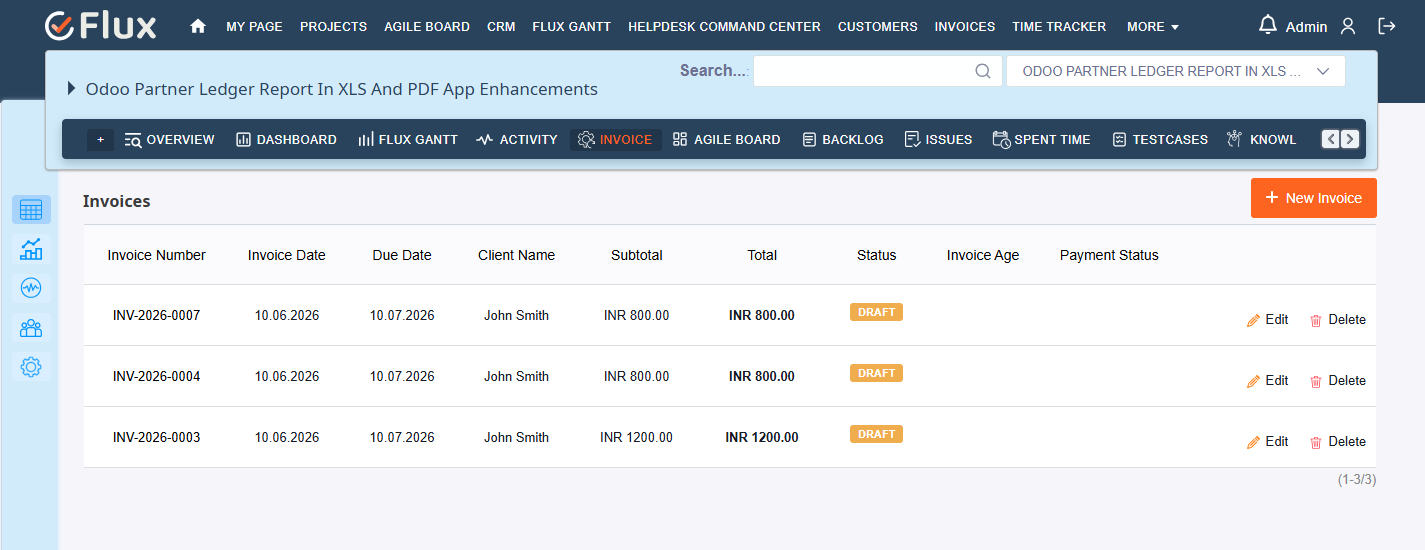Open INVOICES in top menu
The width and height of the screenshot is (1425, 550).
point(964,27)
